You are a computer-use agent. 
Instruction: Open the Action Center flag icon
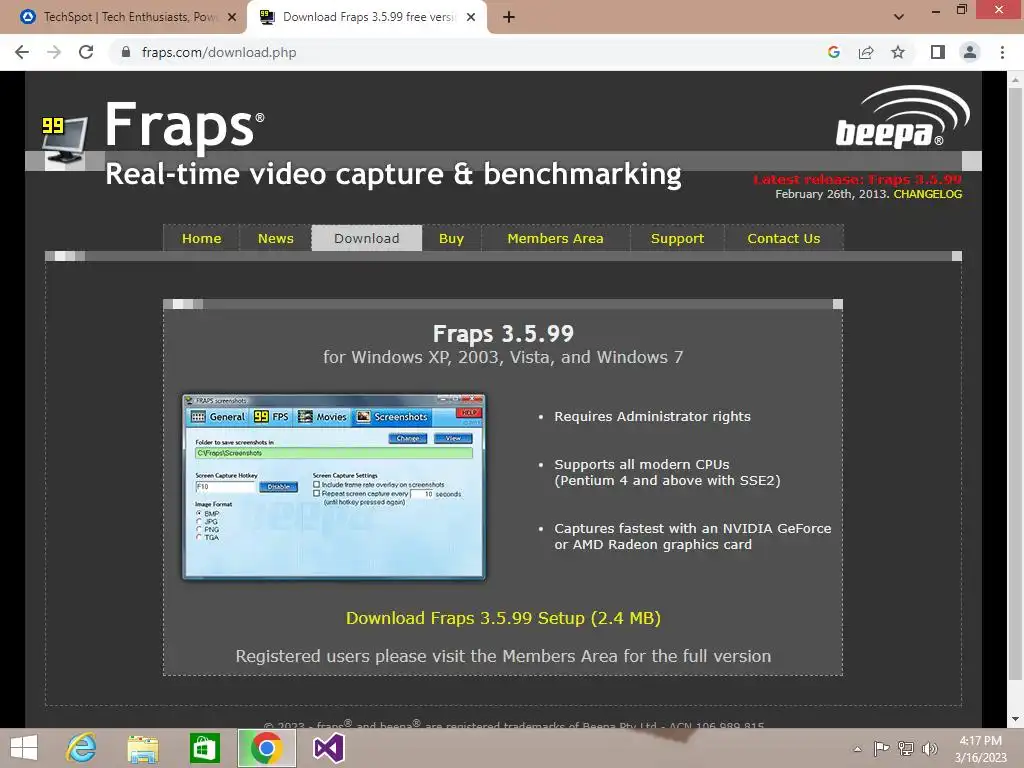pos(881,748)
